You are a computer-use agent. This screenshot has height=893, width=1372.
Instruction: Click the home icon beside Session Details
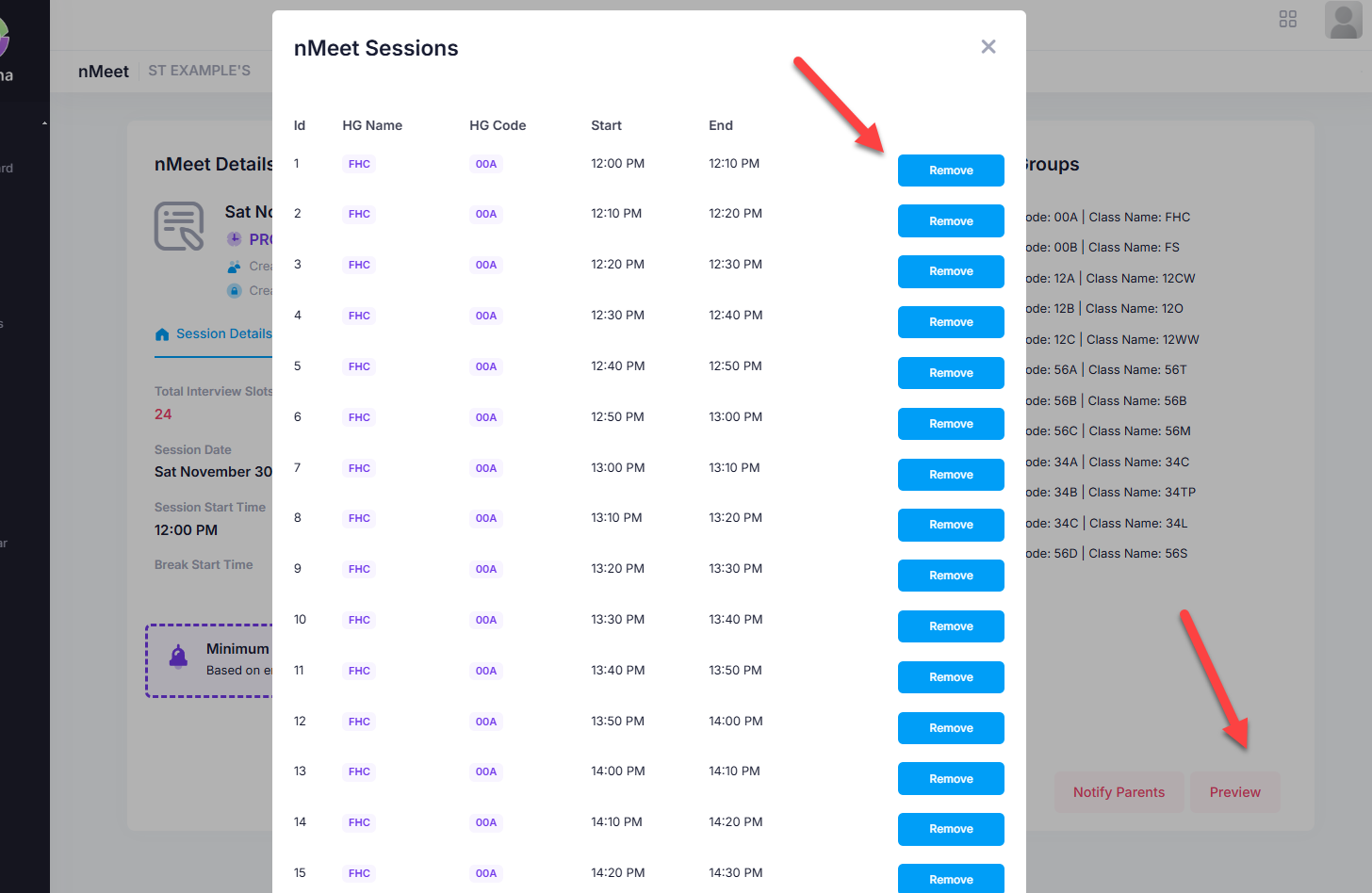click(x=162, y=334)
